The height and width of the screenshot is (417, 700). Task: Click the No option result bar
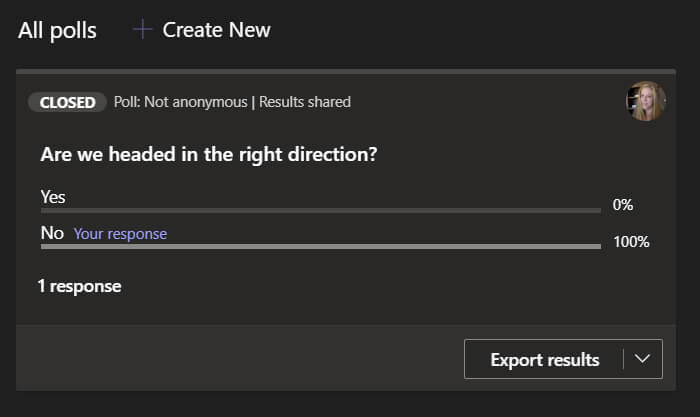point(320,246)
